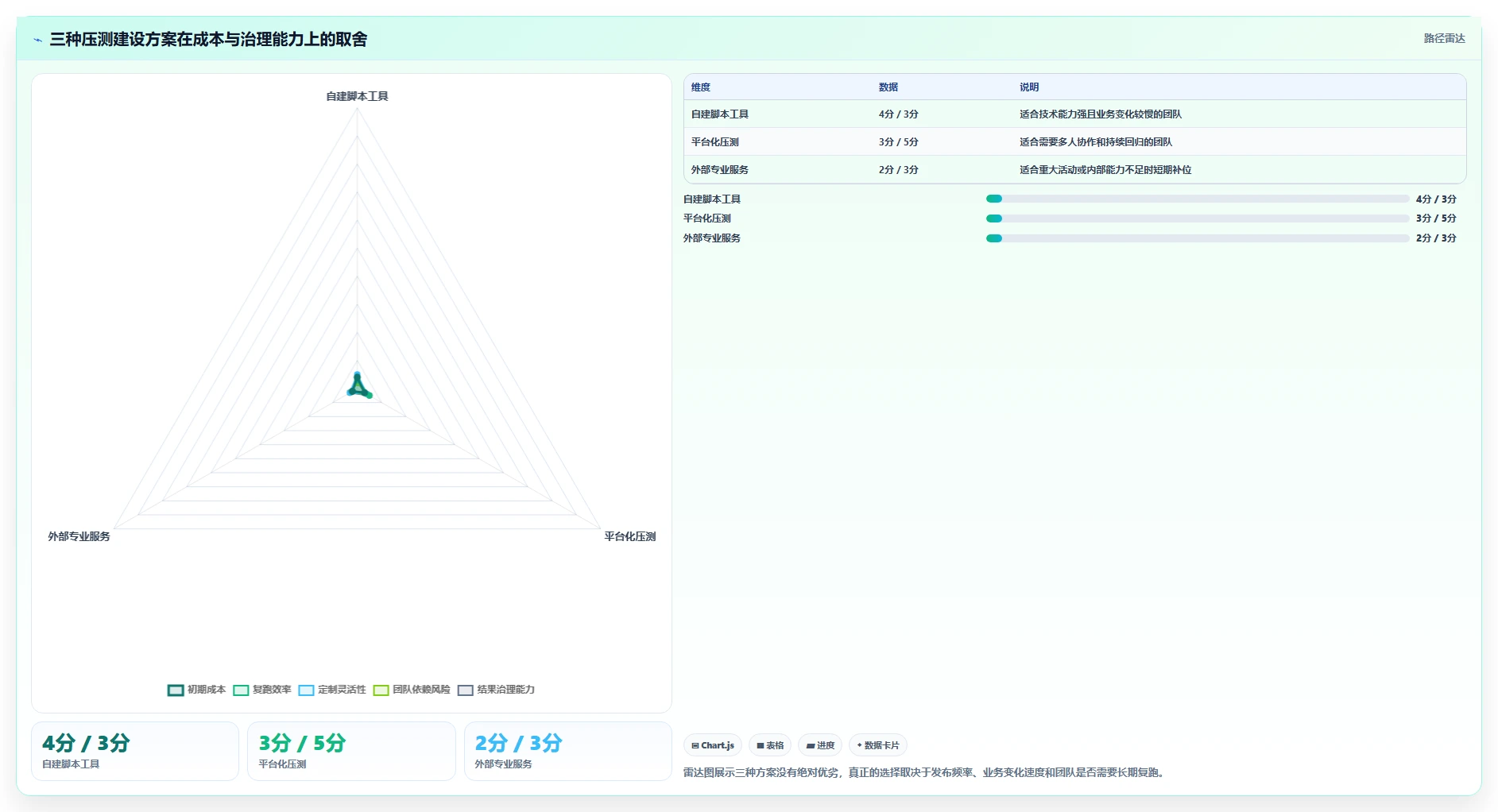This screenshot has height=812, width=1498.
Task: Click 平台化压测 in the table's second row
Action: point(715,142)
